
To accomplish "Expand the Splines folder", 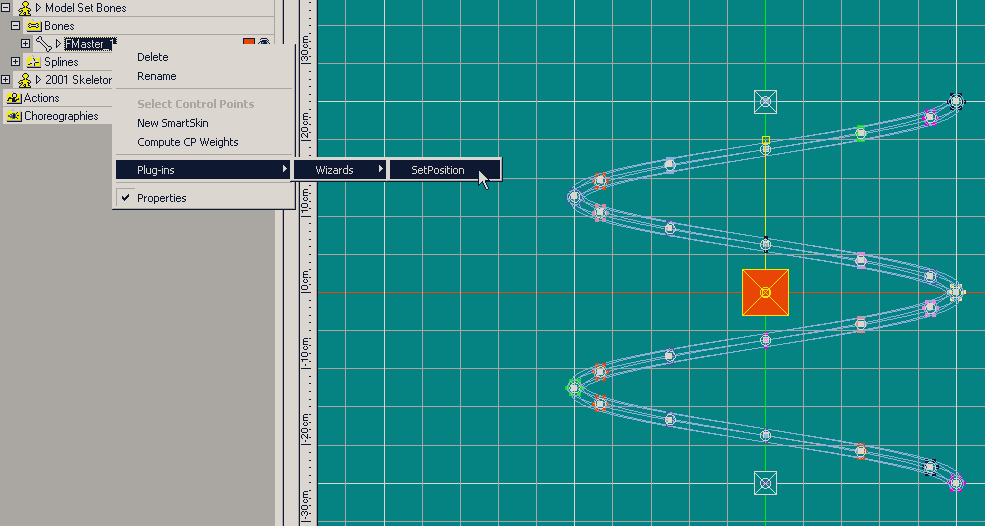I will (16, 62).
